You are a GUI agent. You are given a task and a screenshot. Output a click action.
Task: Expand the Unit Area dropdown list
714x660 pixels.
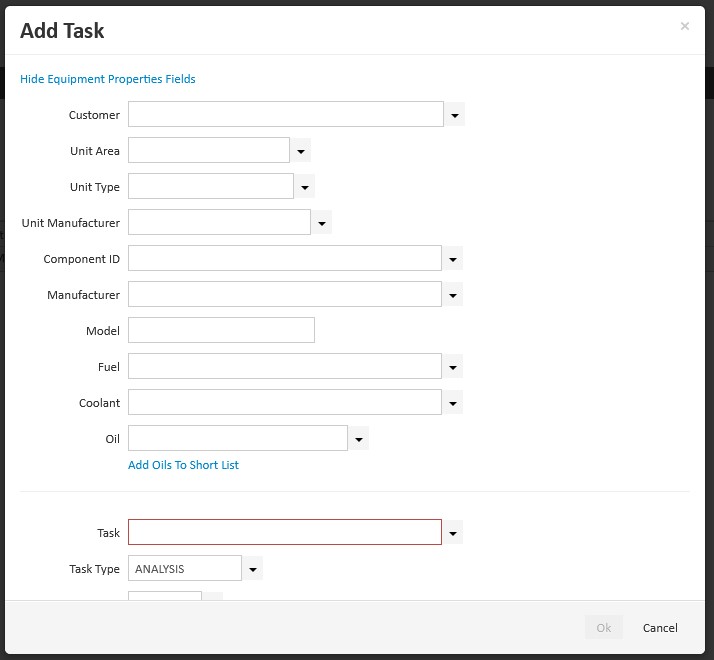coord(301,151)
